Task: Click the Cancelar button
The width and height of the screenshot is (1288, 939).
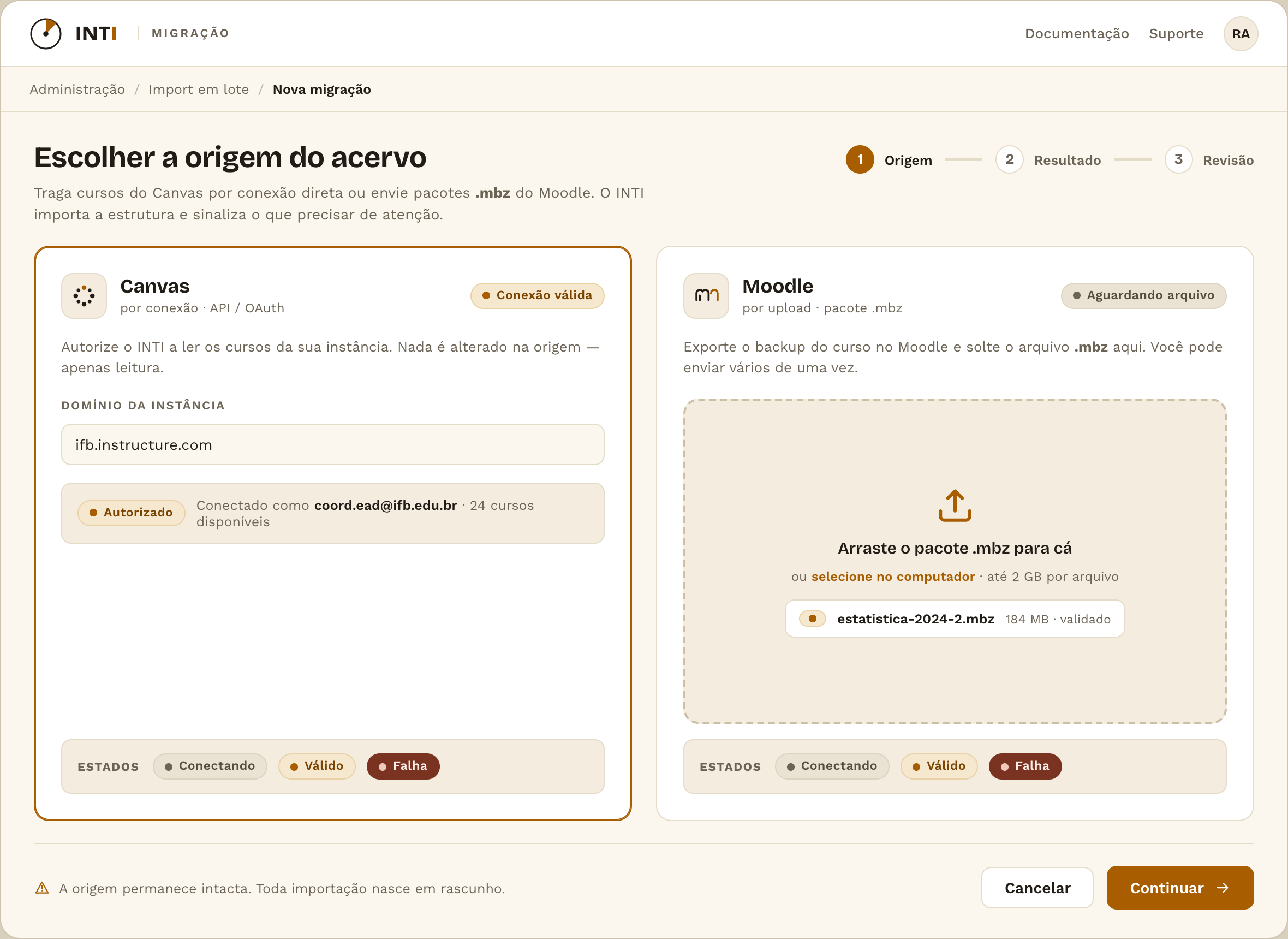Action: click(1037, 888)
